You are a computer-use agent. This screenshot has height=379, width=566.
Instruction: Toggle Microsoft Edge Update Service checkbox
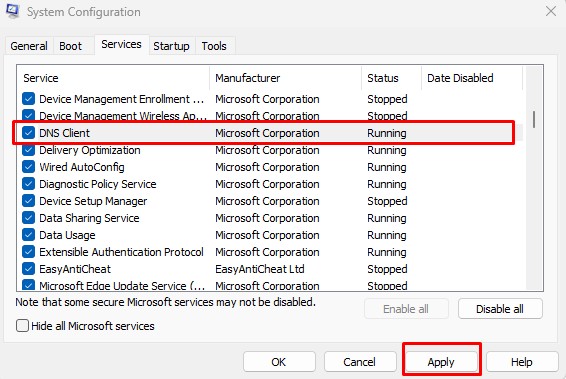pos(28,285)
